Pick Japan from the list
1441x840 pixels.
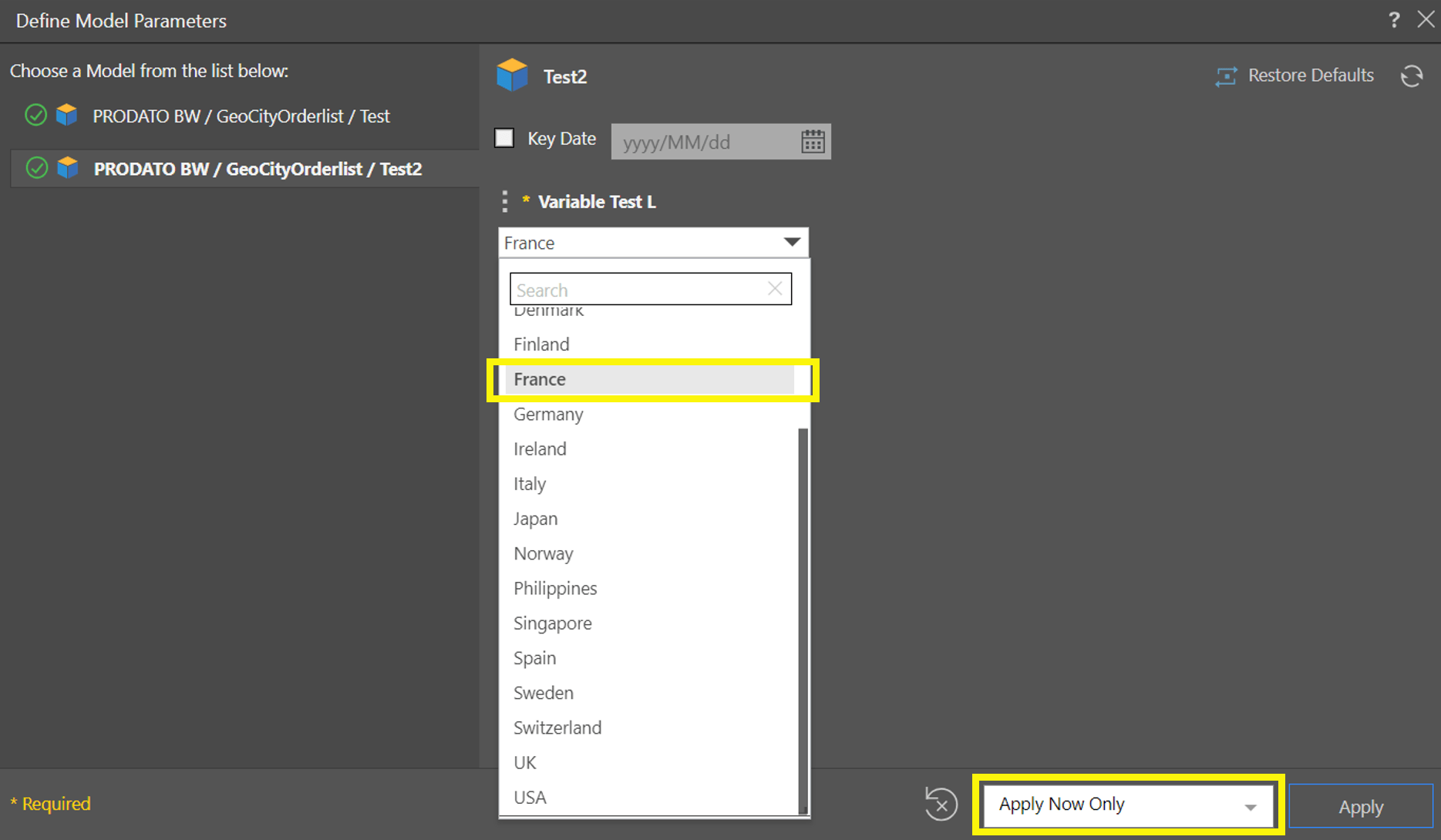click(x=535, y=519)
